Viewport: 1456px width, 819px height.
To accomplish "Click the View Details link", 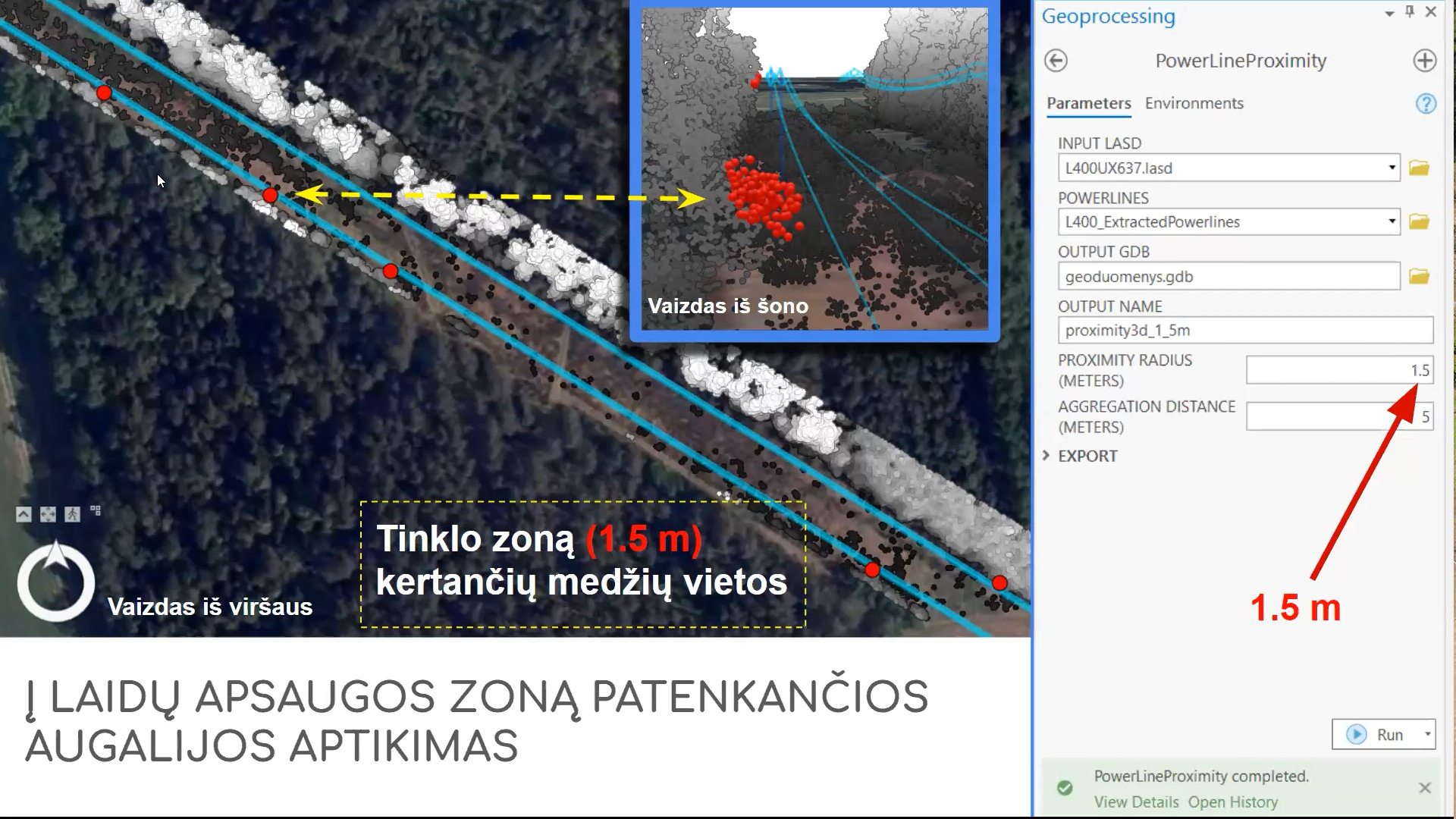I will [x=1136, y=802].
